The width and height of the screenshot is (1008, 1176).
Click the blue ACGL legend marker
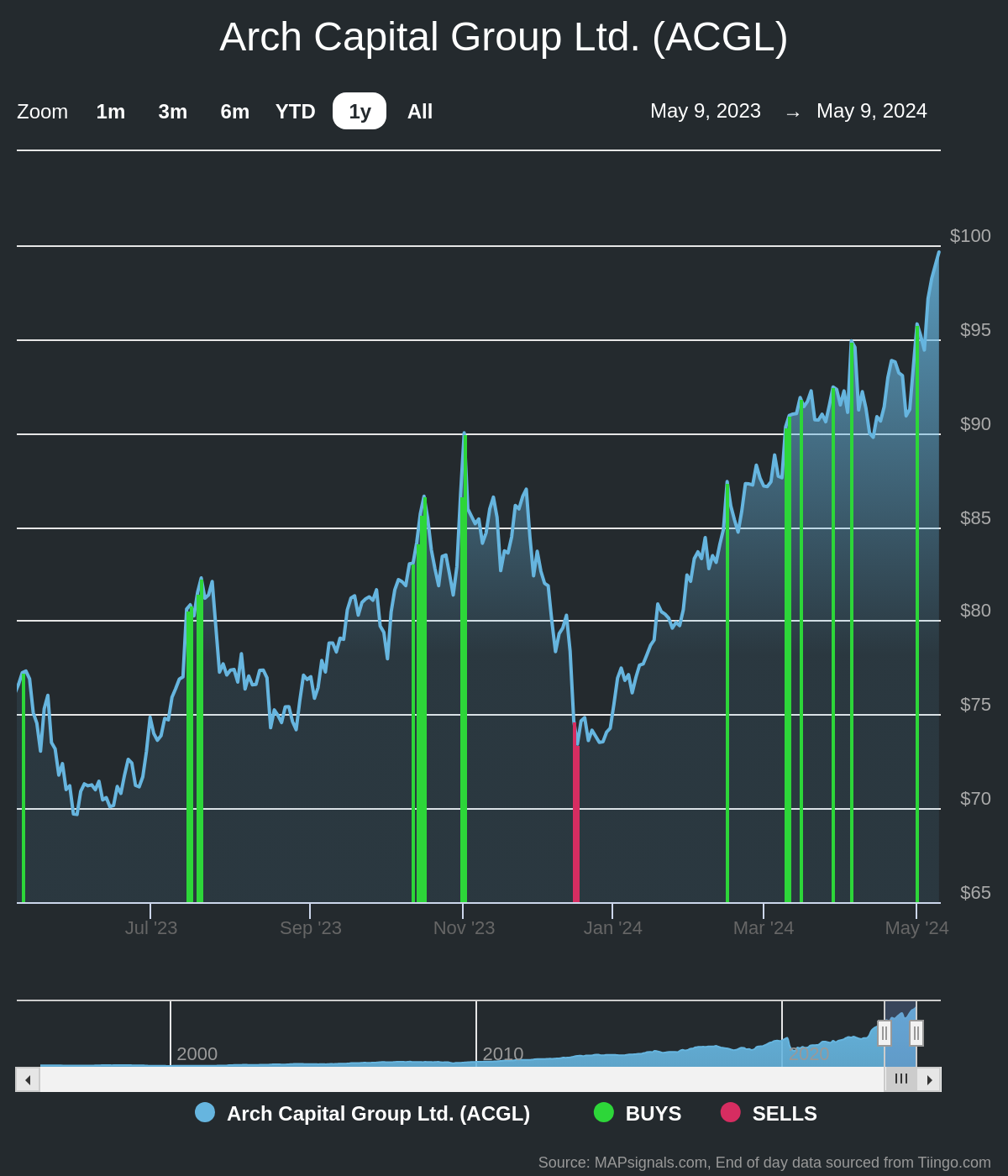point(205,1112)
